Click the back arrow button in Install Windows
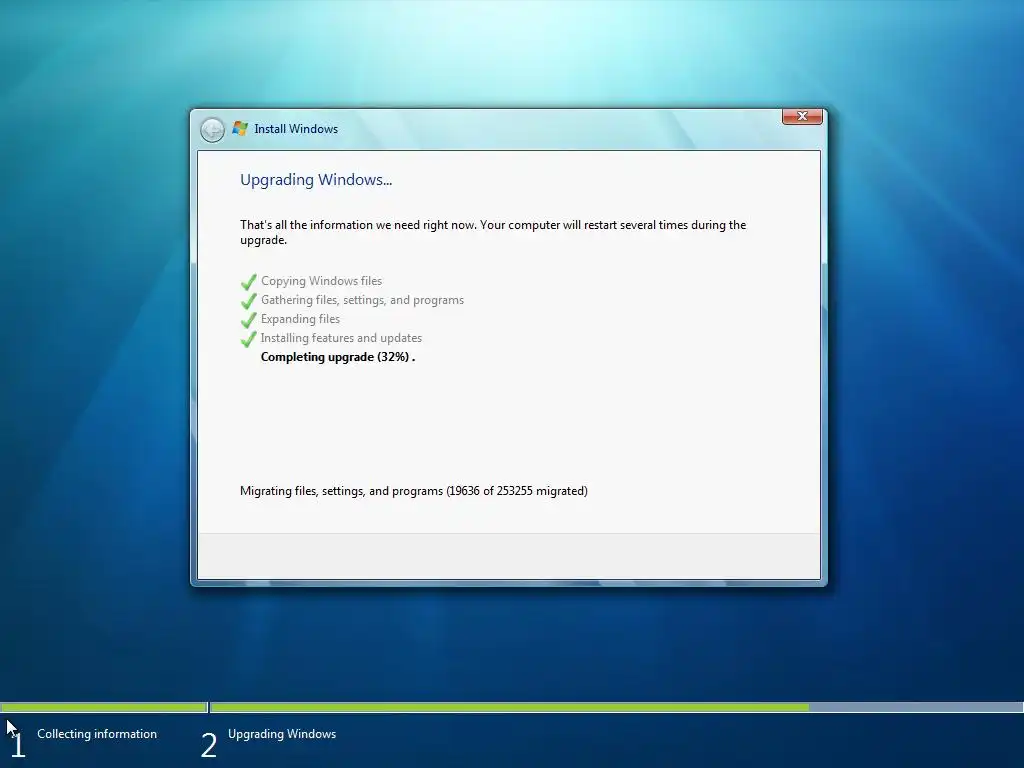This screenshot has width=1024, height=768. (212, 130)
